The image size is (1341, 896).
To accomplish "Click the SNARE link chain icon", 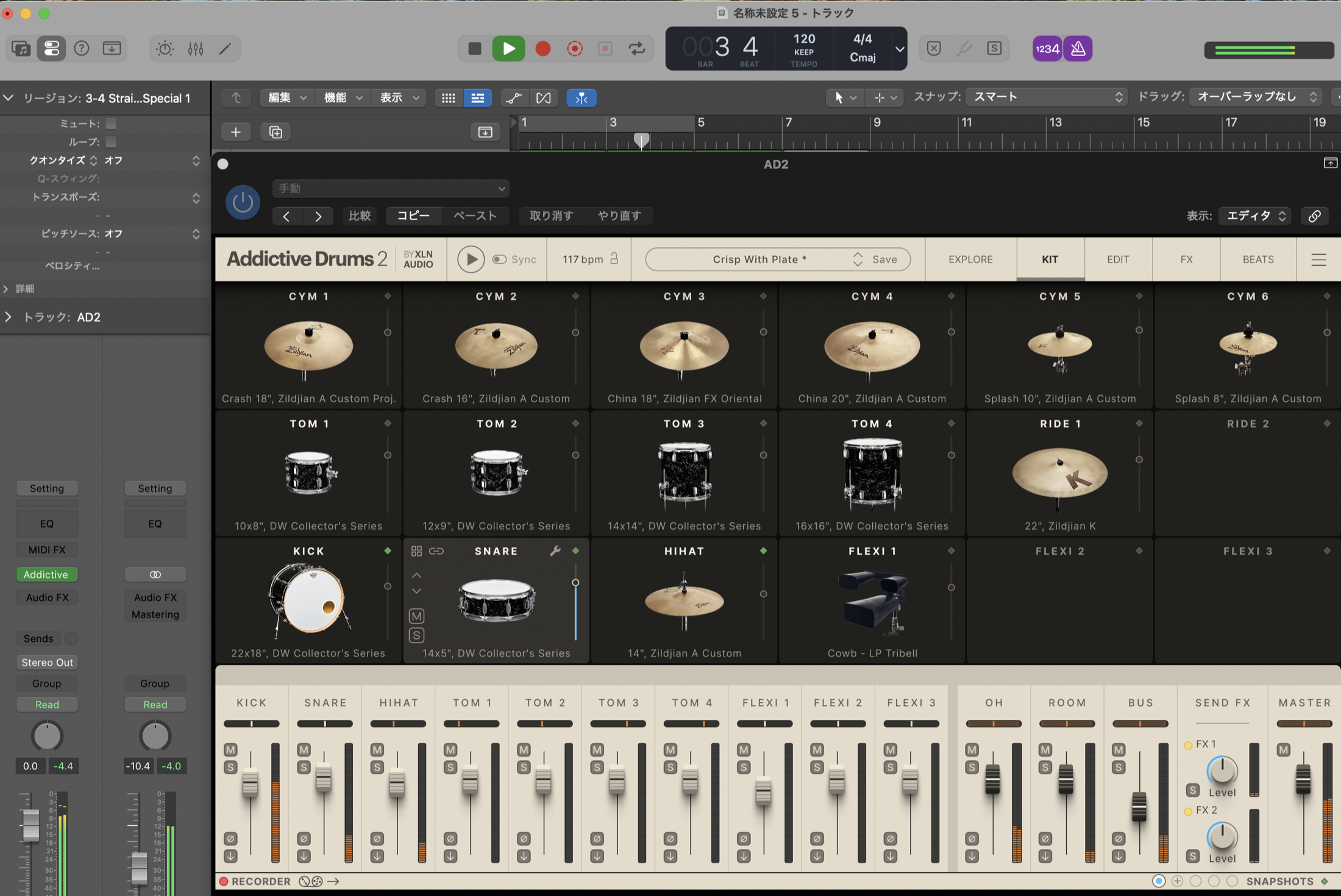I will pyautogui.click(x=436, y=551).
